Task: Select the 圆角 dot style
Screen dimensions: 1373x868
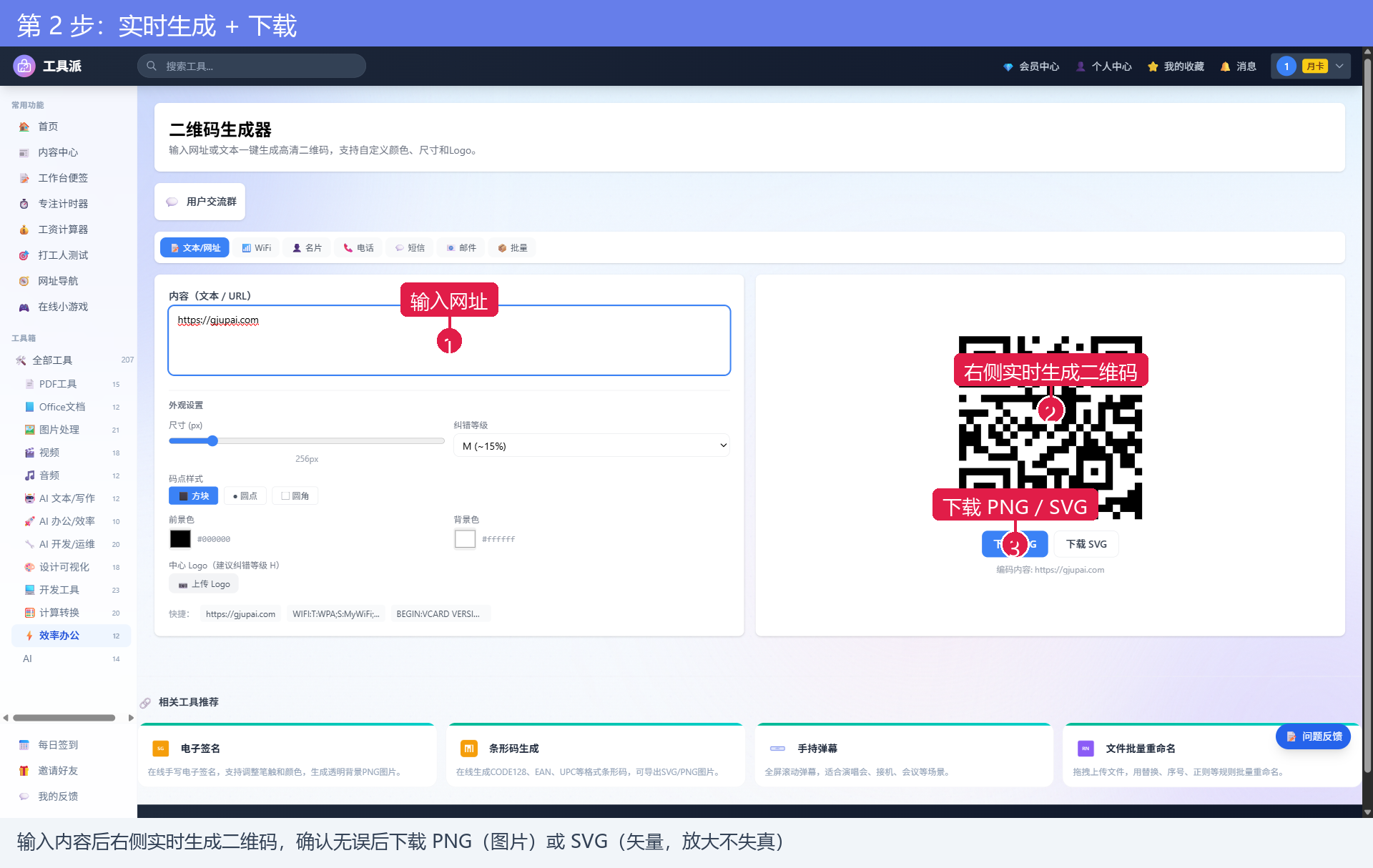Action: [x=295, y=495]
